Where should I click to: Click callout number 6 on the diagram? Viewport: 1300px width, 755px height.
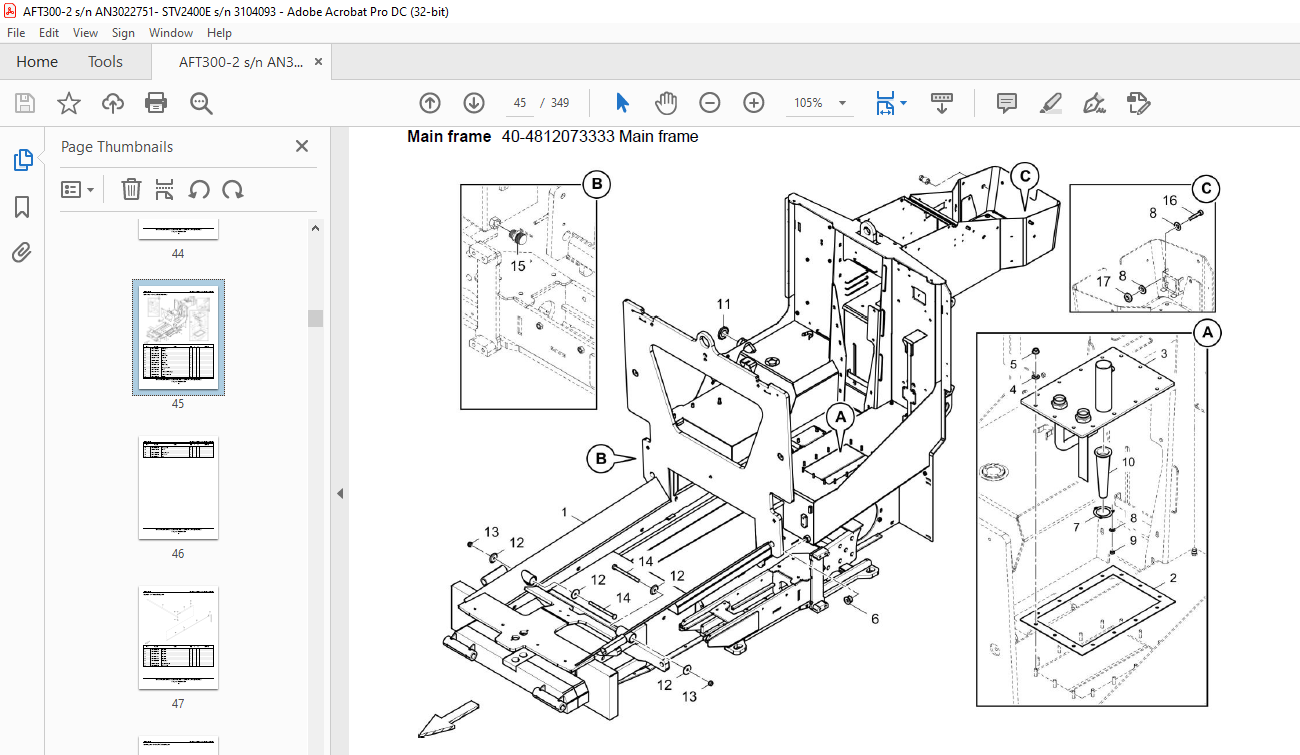(x=875, y=619)
